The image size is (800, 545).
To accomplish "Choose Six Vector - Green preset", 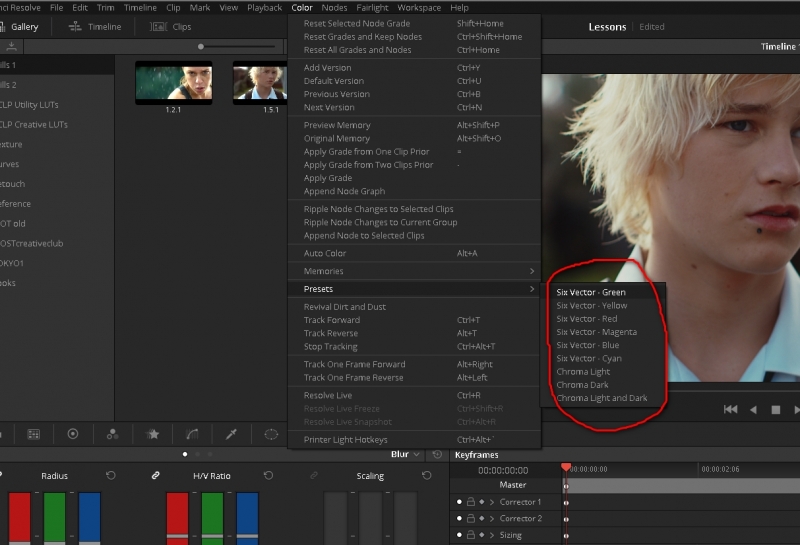I will tap(591, 292).
